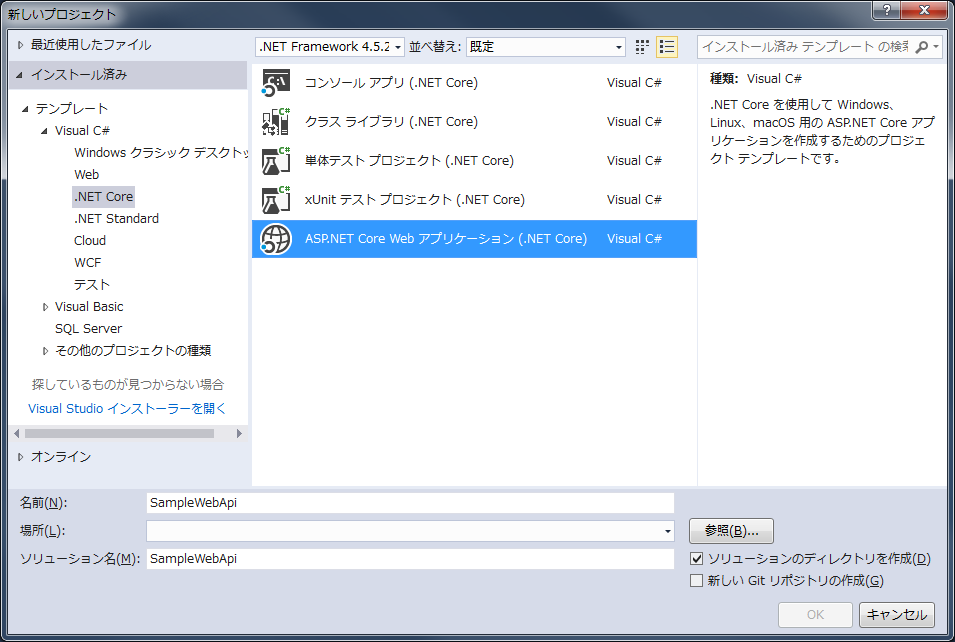Click the Console App (.NET Core) template icon
The width and height of the screenshot is (955, 642).
(x=276, y=83)
